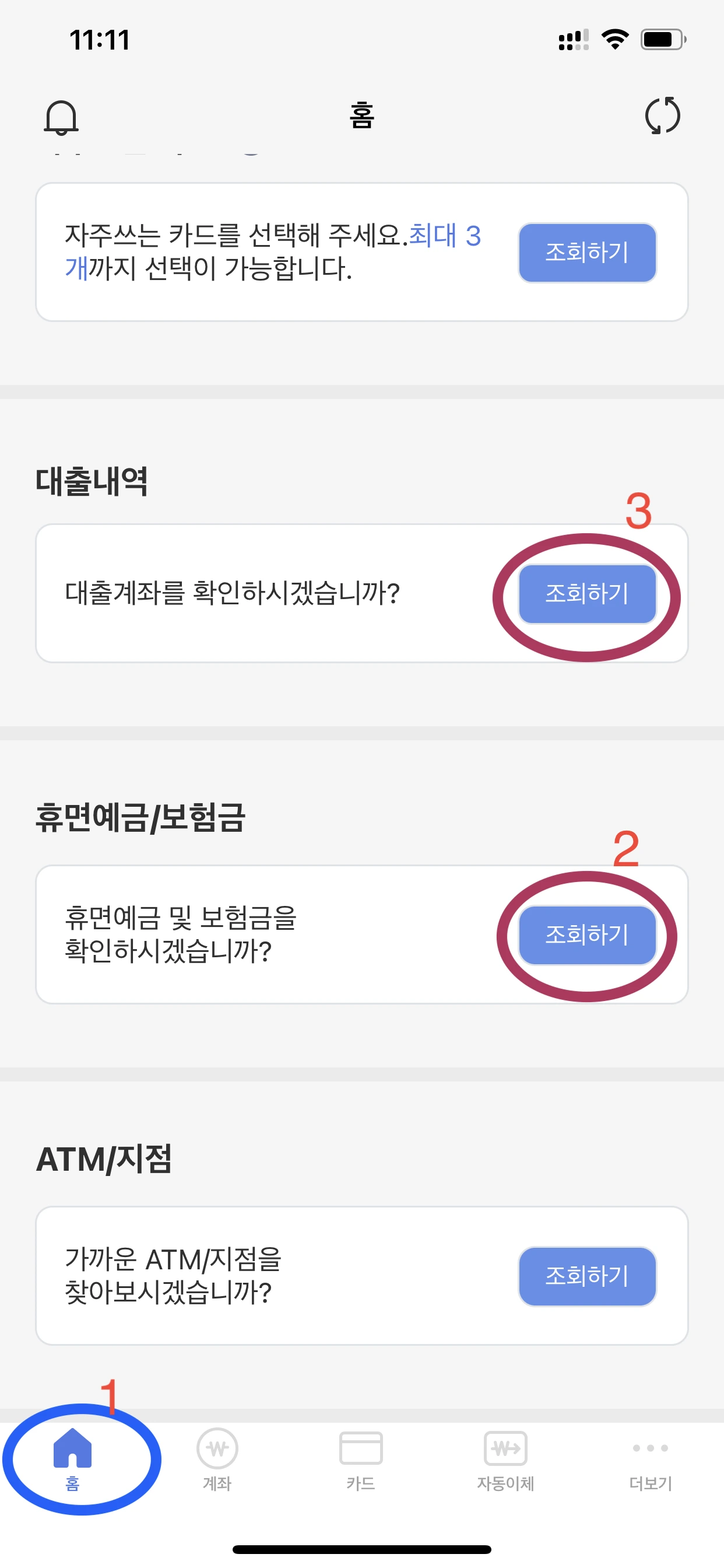Click 조회하기 for 휴면예금 및 보험금
Viewport: 724px width, 1568px height.
(x=587, y=935)
